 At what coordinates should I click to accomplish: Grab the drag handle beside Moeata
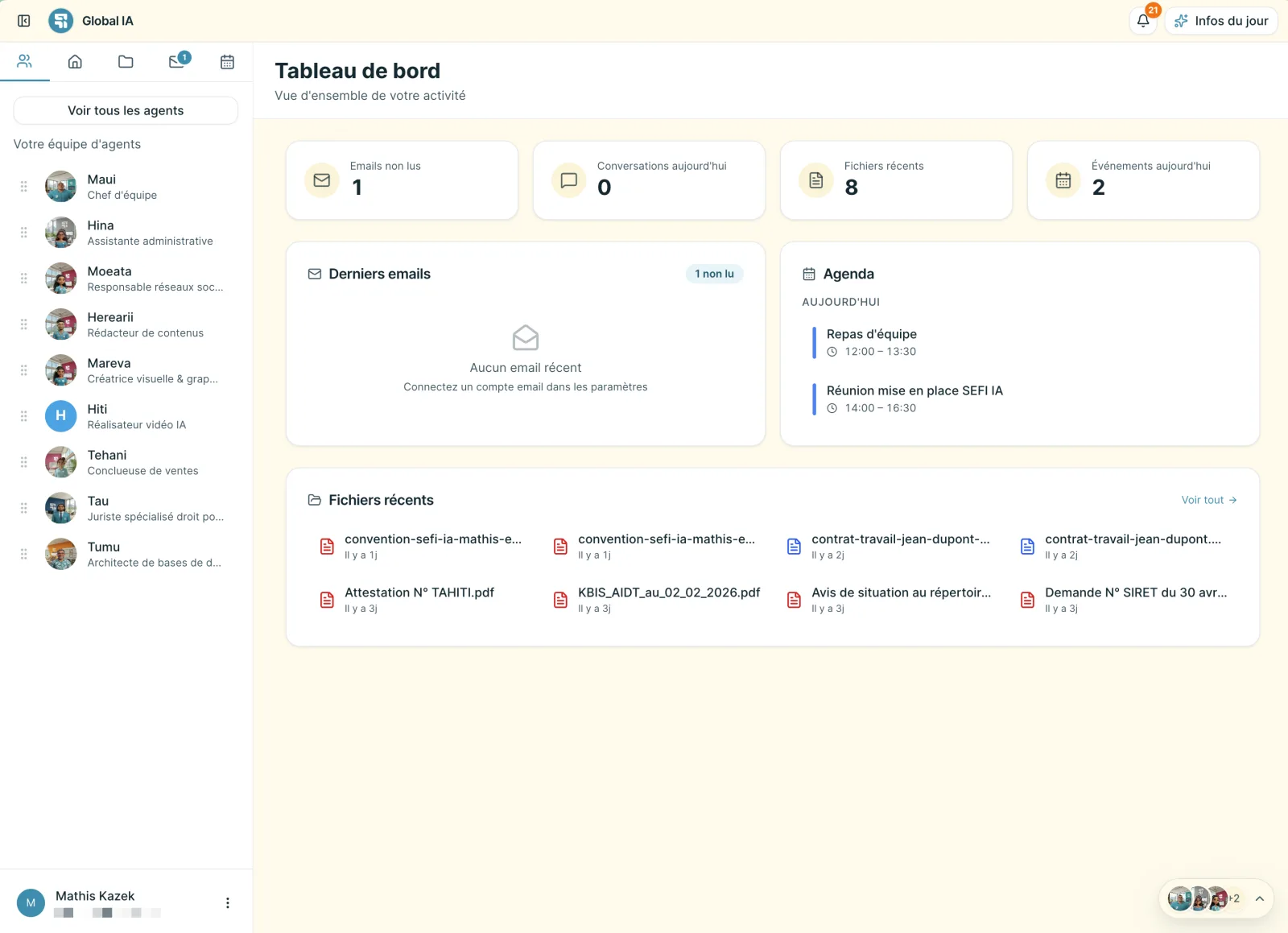[x=24, y=279]
